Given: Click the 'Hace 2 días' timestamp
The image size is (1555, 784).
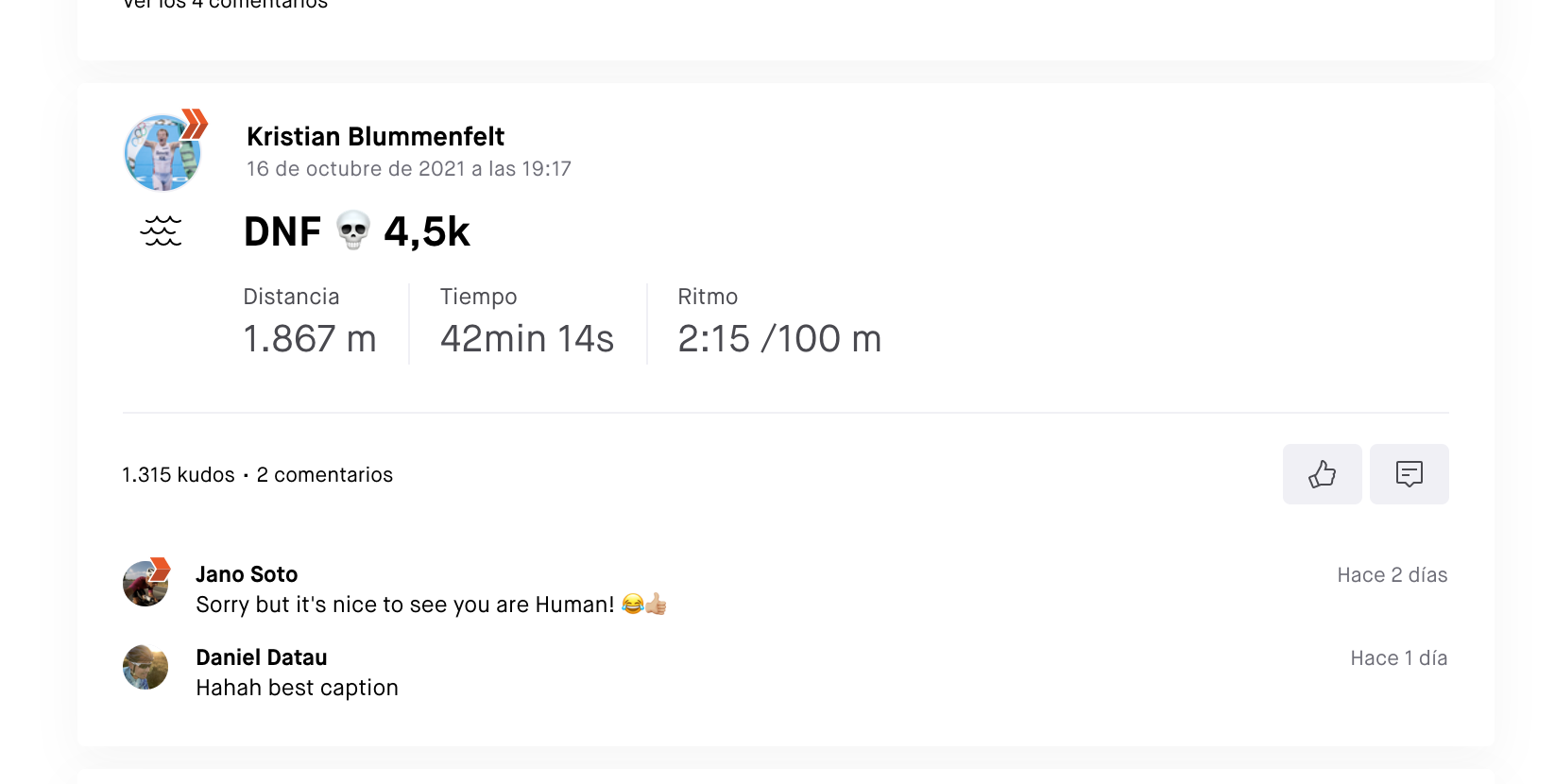Looking at the screenshot, I should (x=1393, y=575).
